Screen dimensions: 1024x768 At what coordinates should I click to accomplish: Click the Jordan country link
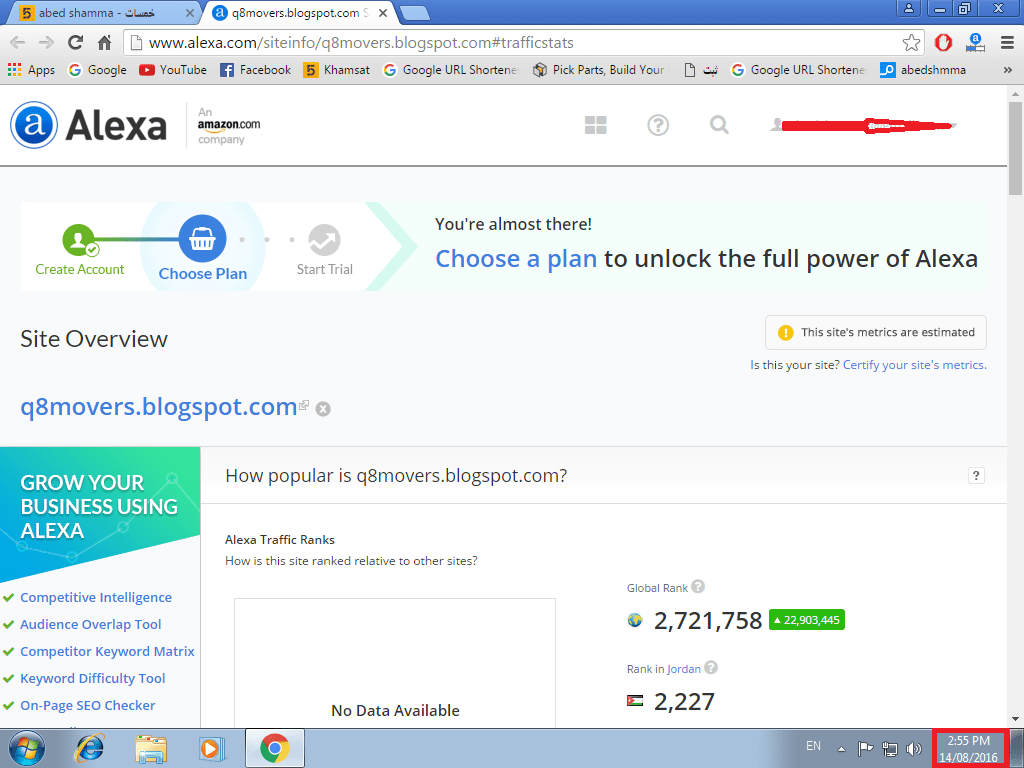tap(684, 669)
